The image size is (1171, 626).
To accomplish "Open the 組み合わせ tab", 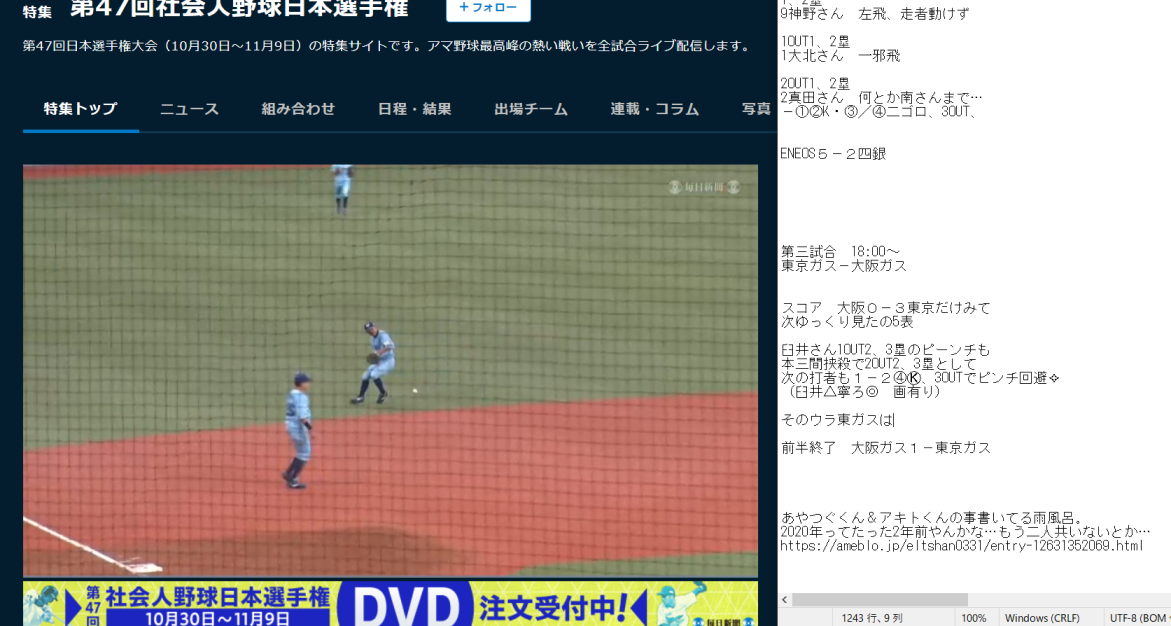I will [298, 109].
